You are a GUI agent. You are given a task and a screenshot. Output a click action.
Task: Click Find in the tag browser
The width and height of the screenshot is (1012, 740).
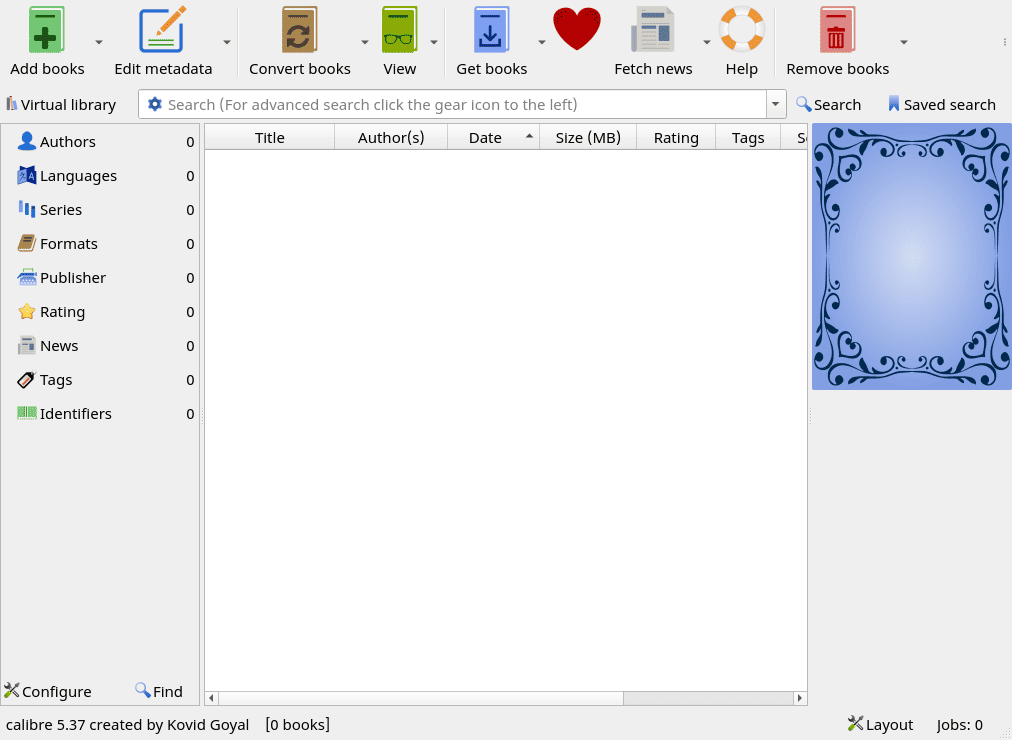(x=159, y=691)
